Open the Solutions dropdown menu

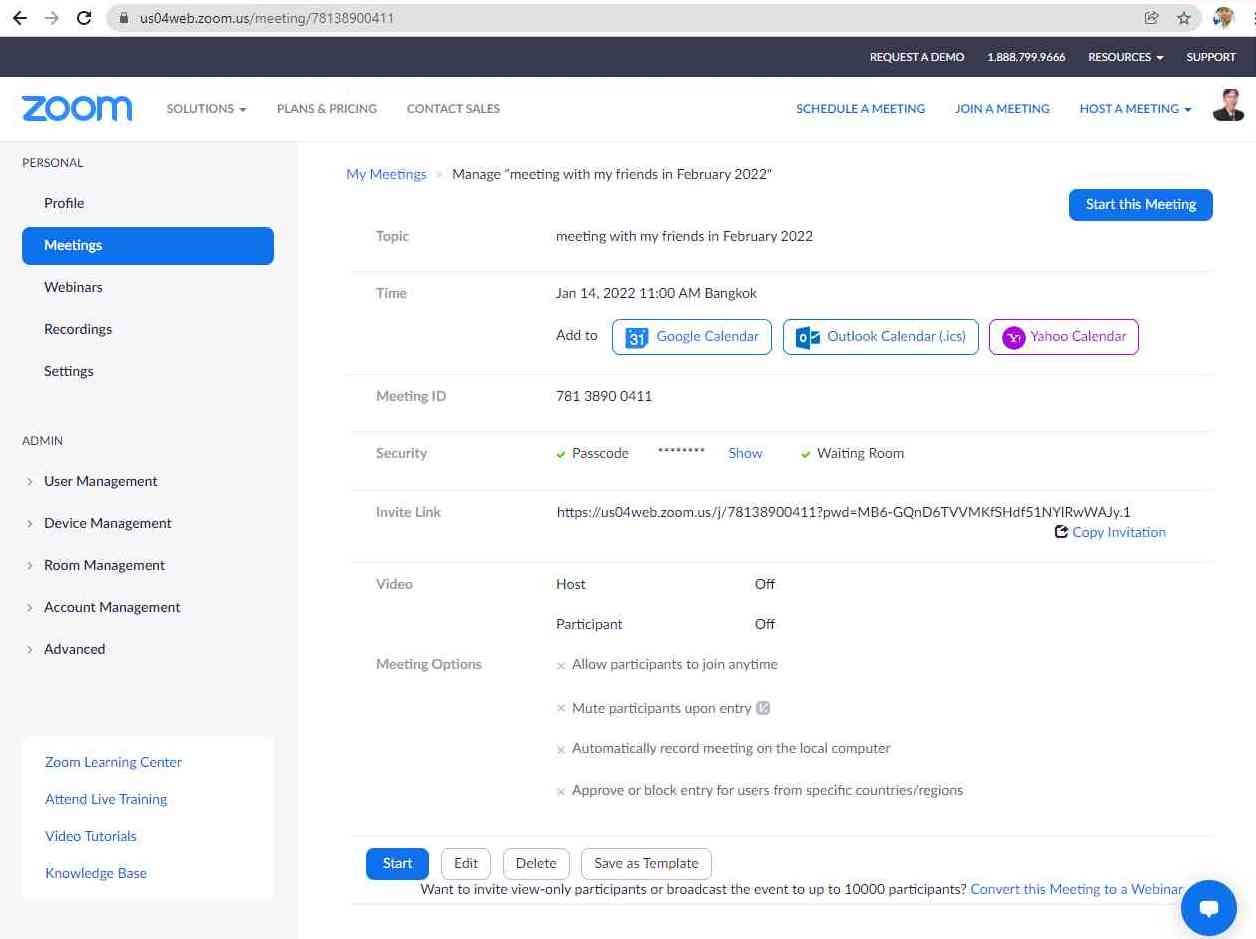pos(206,109)
